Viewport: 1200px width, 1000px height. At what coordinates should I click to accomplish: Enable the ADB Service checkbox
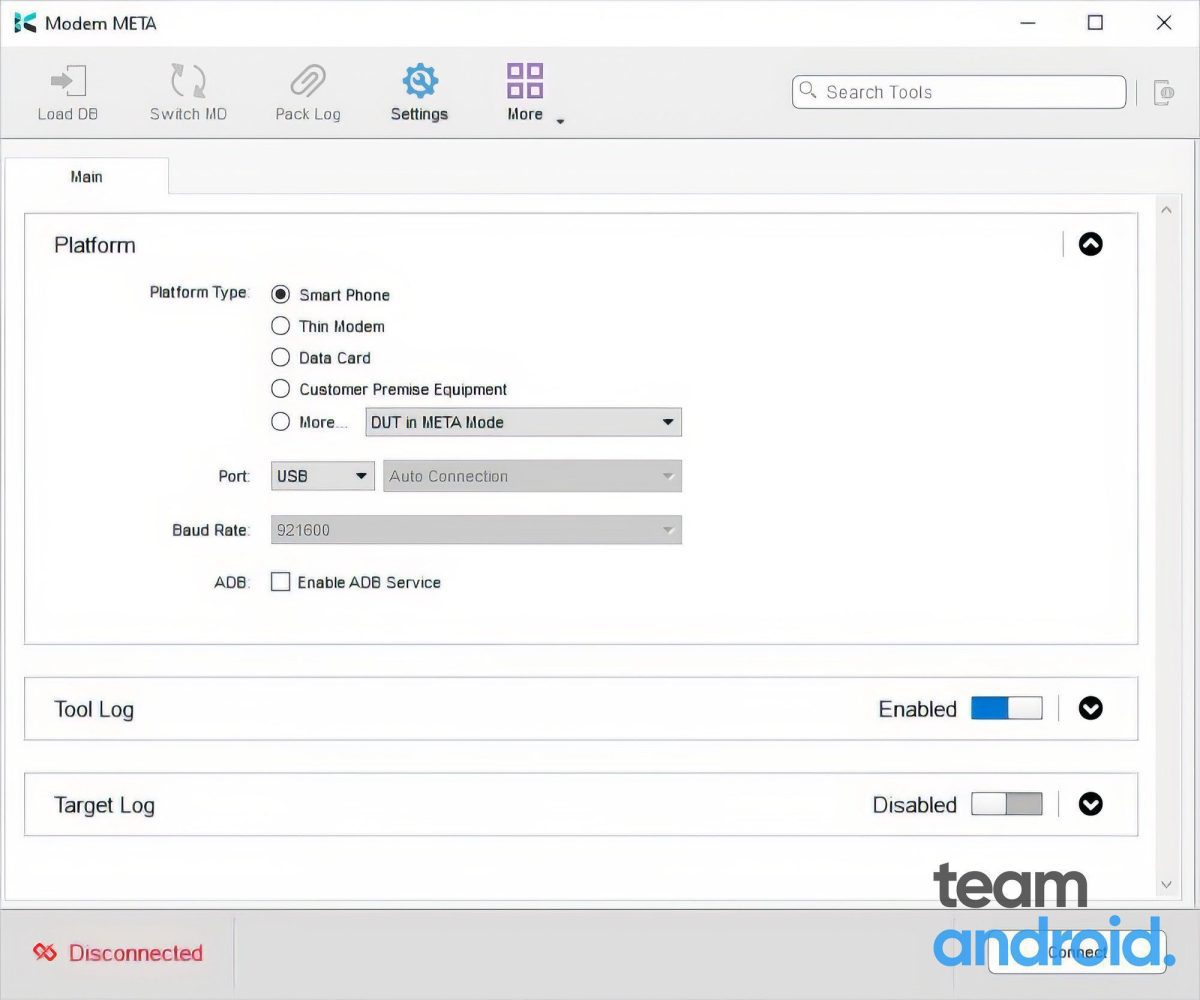click(280, 581)
